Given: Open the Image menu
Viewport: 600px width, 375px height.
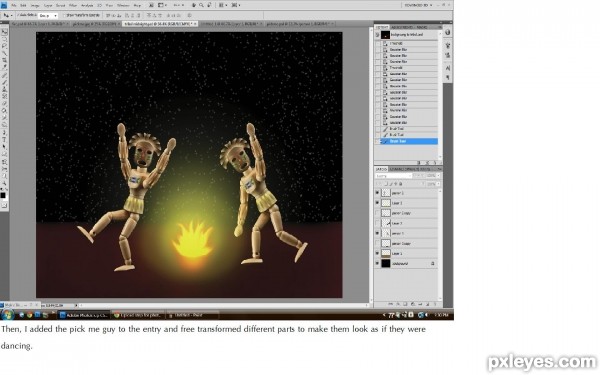Looking at the screenshot, I should pos(35,5).
